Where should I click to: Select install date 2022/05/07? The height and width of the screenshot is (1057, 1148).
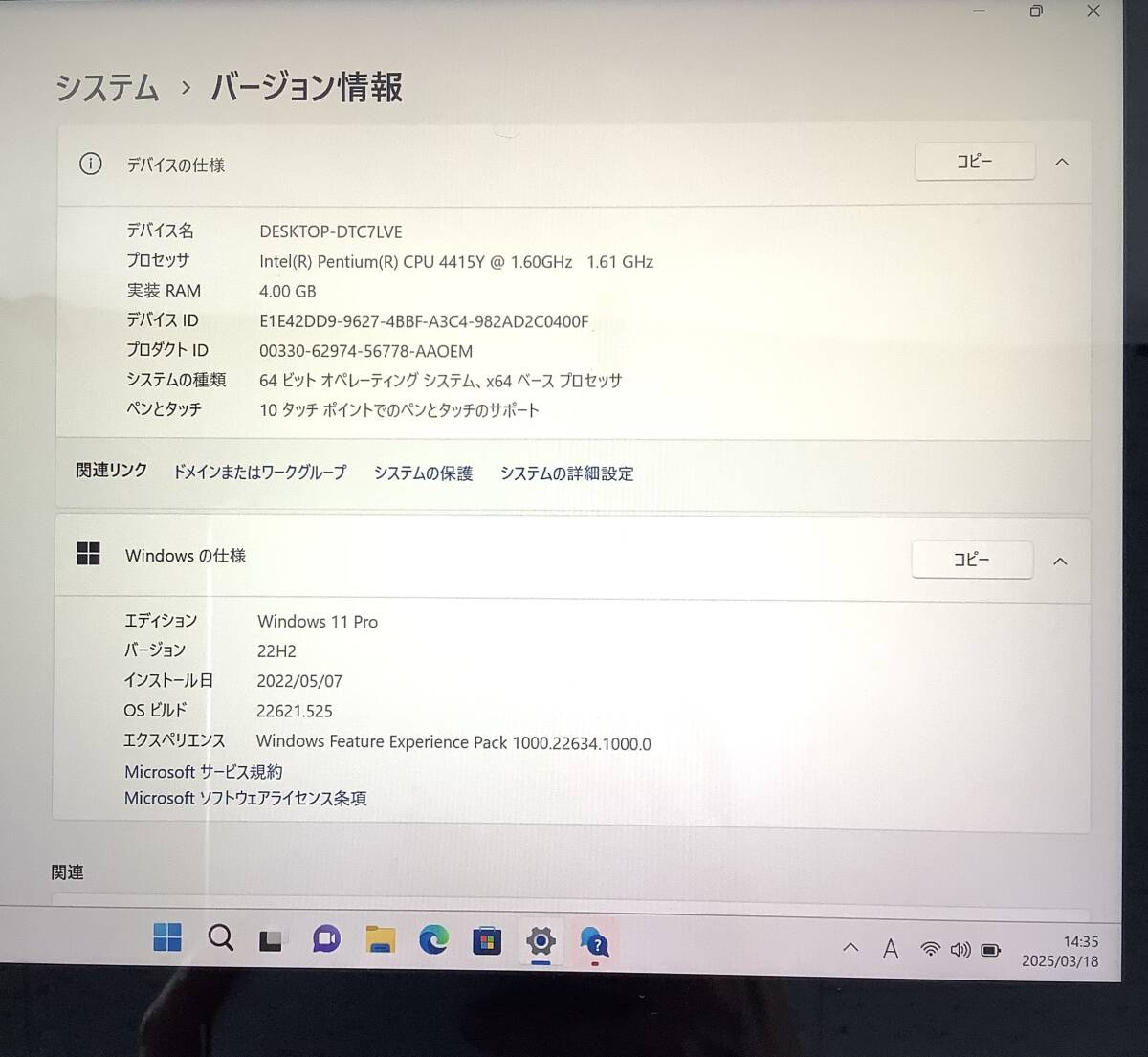299,681
